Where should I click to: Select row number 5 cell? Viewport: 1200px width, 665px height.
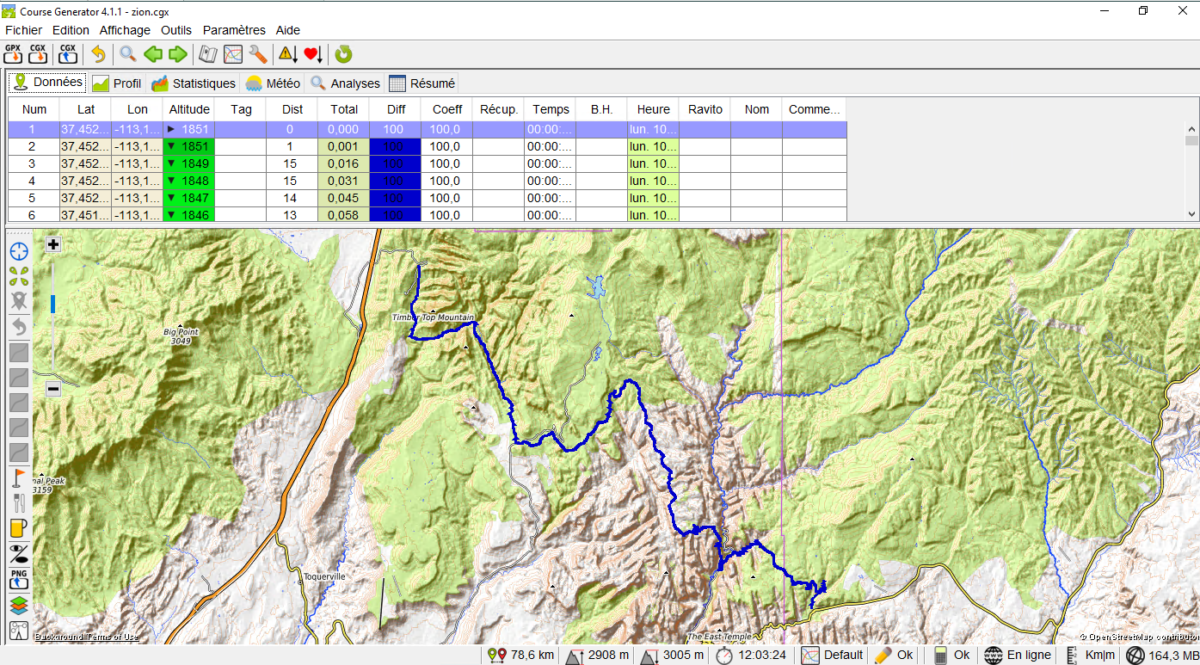coord(33,197)
